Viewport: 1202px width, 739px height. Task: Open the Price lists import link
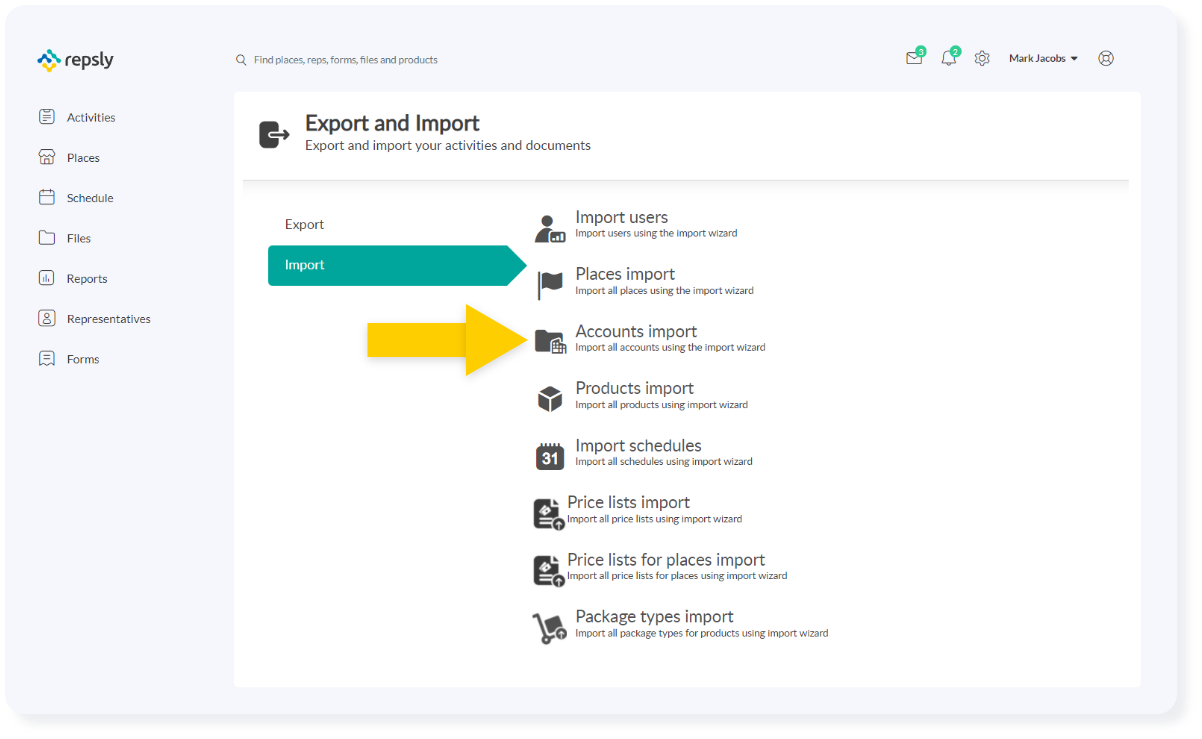click(628, 502)
